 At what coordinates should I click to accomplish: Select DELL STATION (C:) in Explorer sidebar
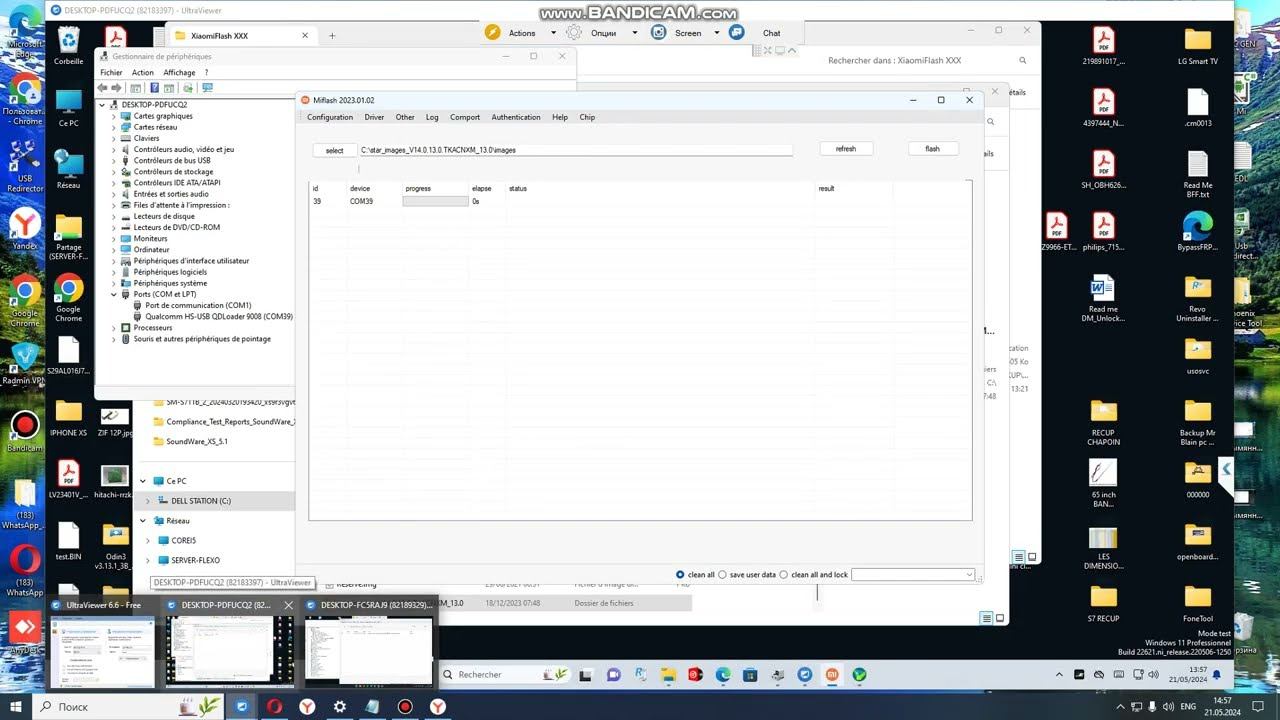click(x=200, y=501)
